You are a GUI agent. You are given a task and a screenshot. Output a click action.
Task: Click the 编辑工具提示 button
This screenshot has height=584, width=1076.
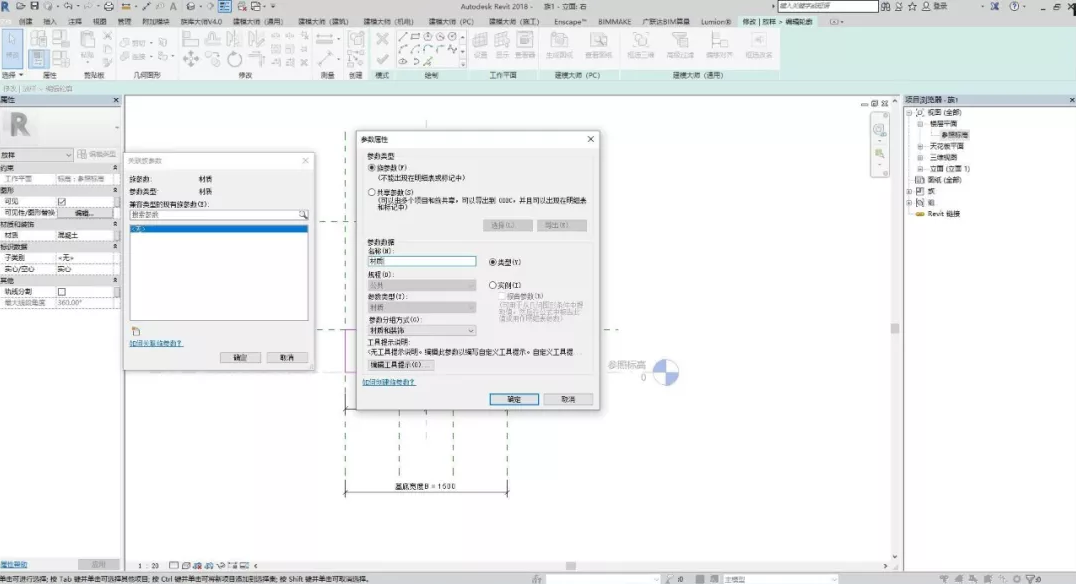(401, 365)
